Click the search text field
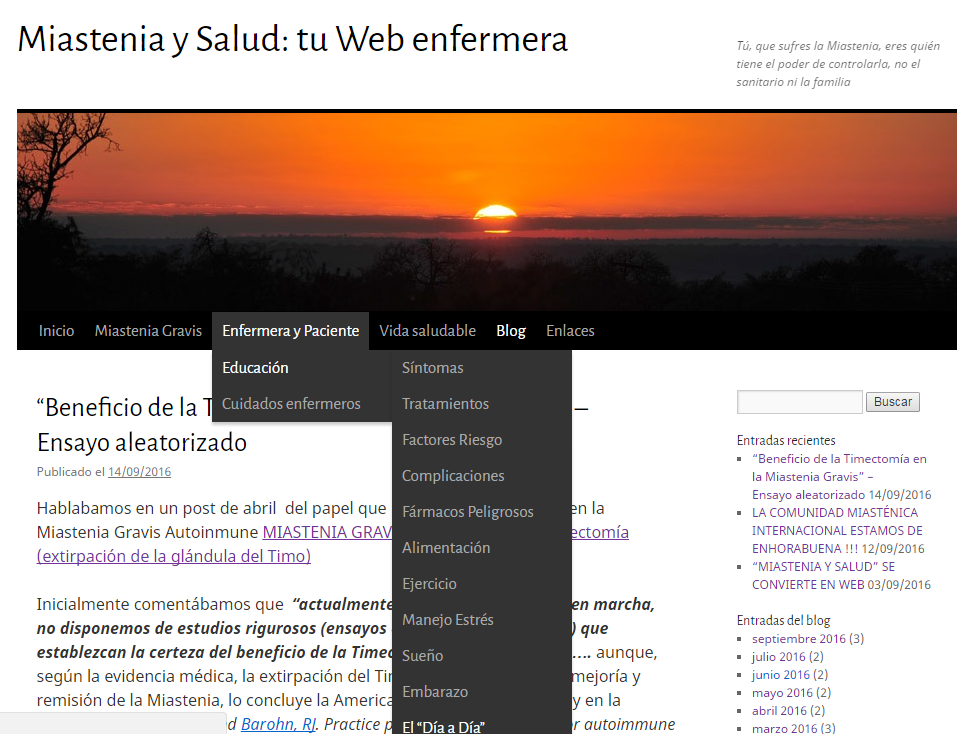 [x=799, y=402]
